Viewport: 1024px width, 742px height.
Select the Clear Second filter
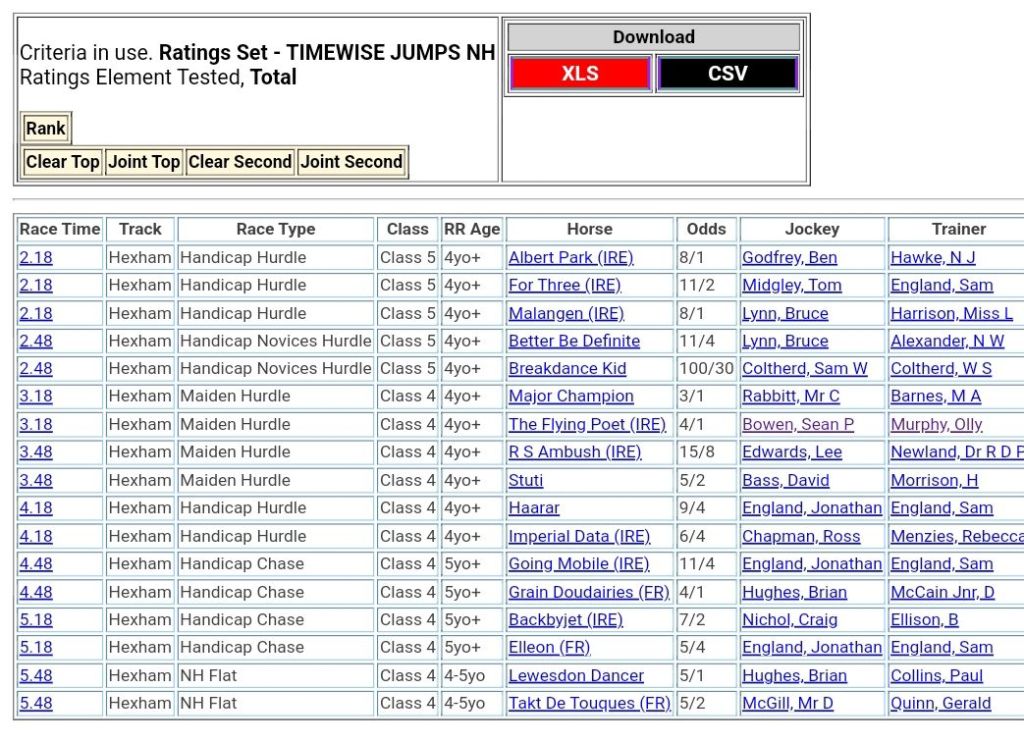pos(240,162)
